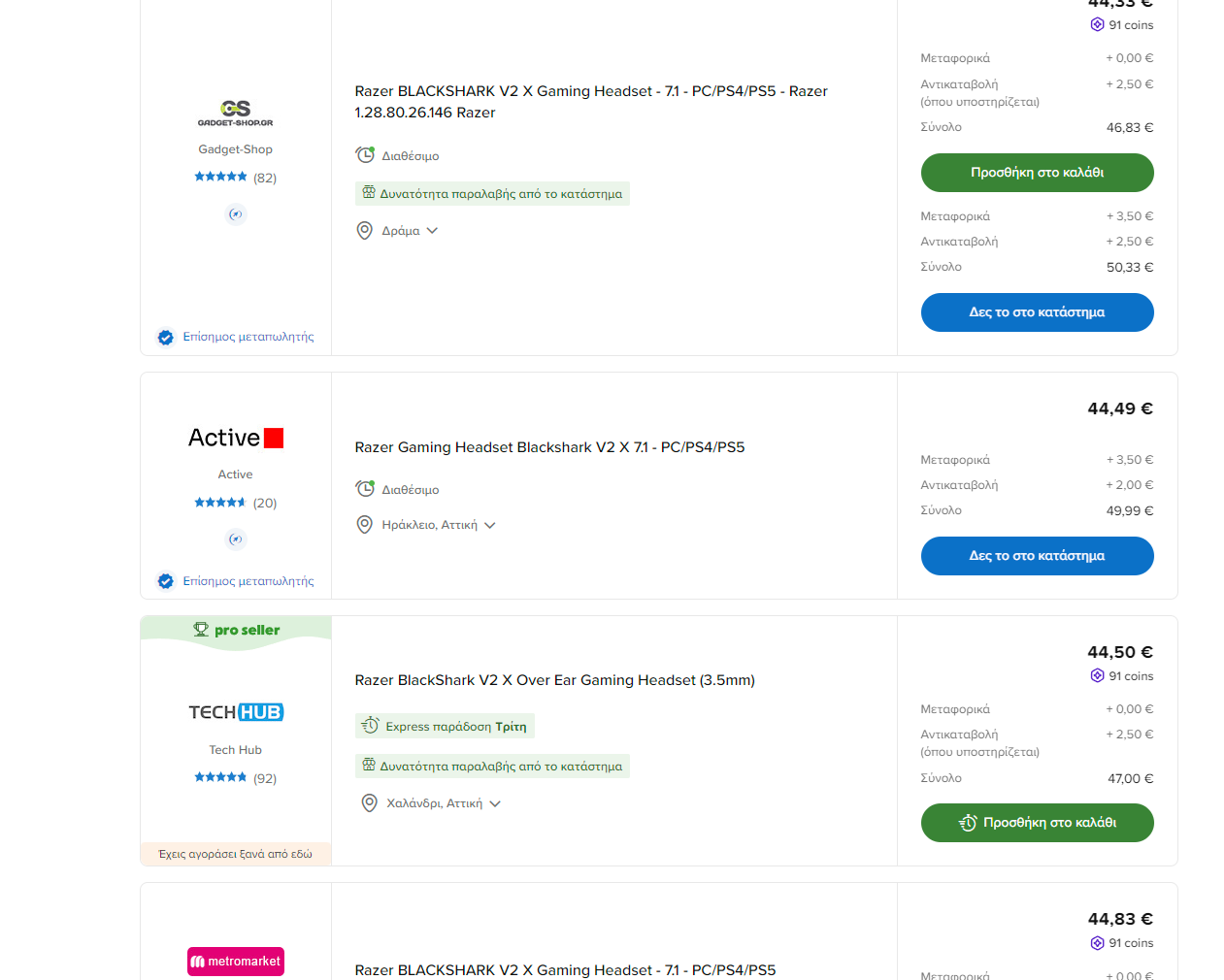Click the pro seller trophy icon

tap(201, 630)
